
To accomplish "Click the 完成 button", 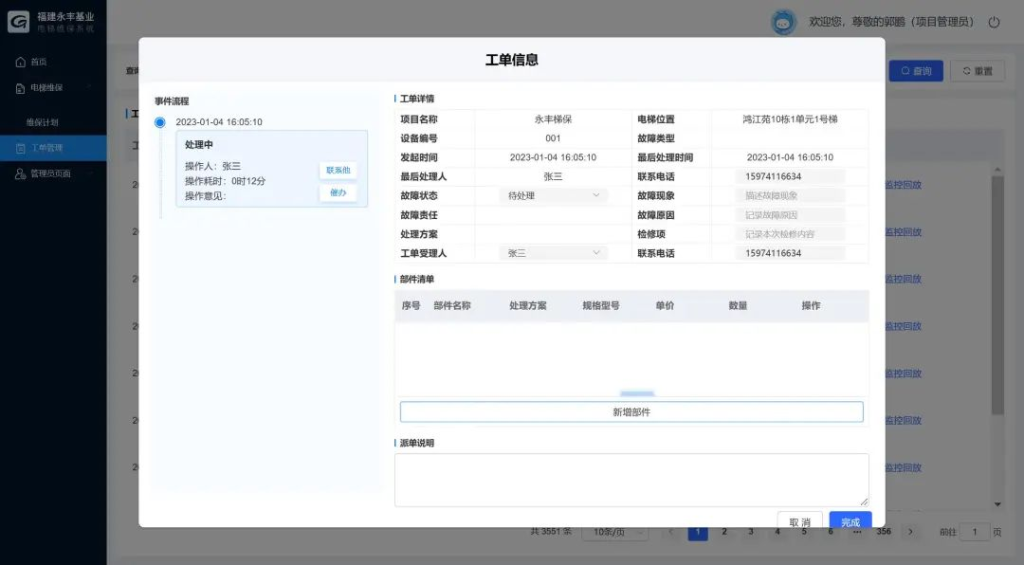I will [850, 522].
